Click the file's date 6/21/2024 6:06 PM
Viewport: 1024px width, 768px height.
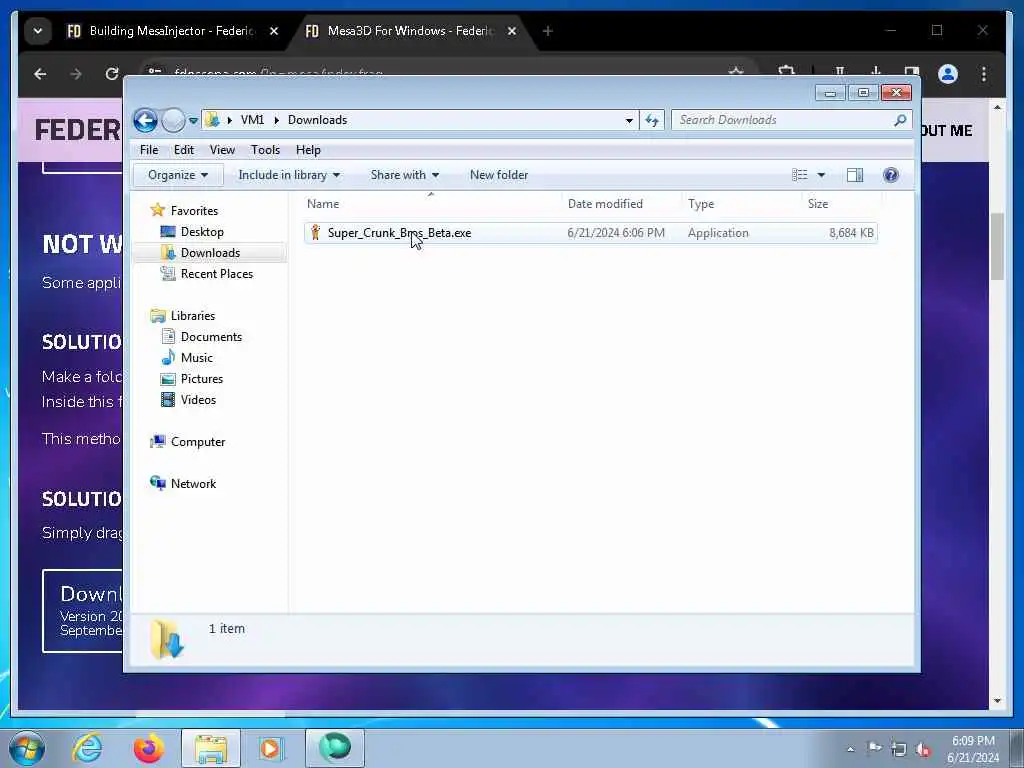(x=616, y=233)
